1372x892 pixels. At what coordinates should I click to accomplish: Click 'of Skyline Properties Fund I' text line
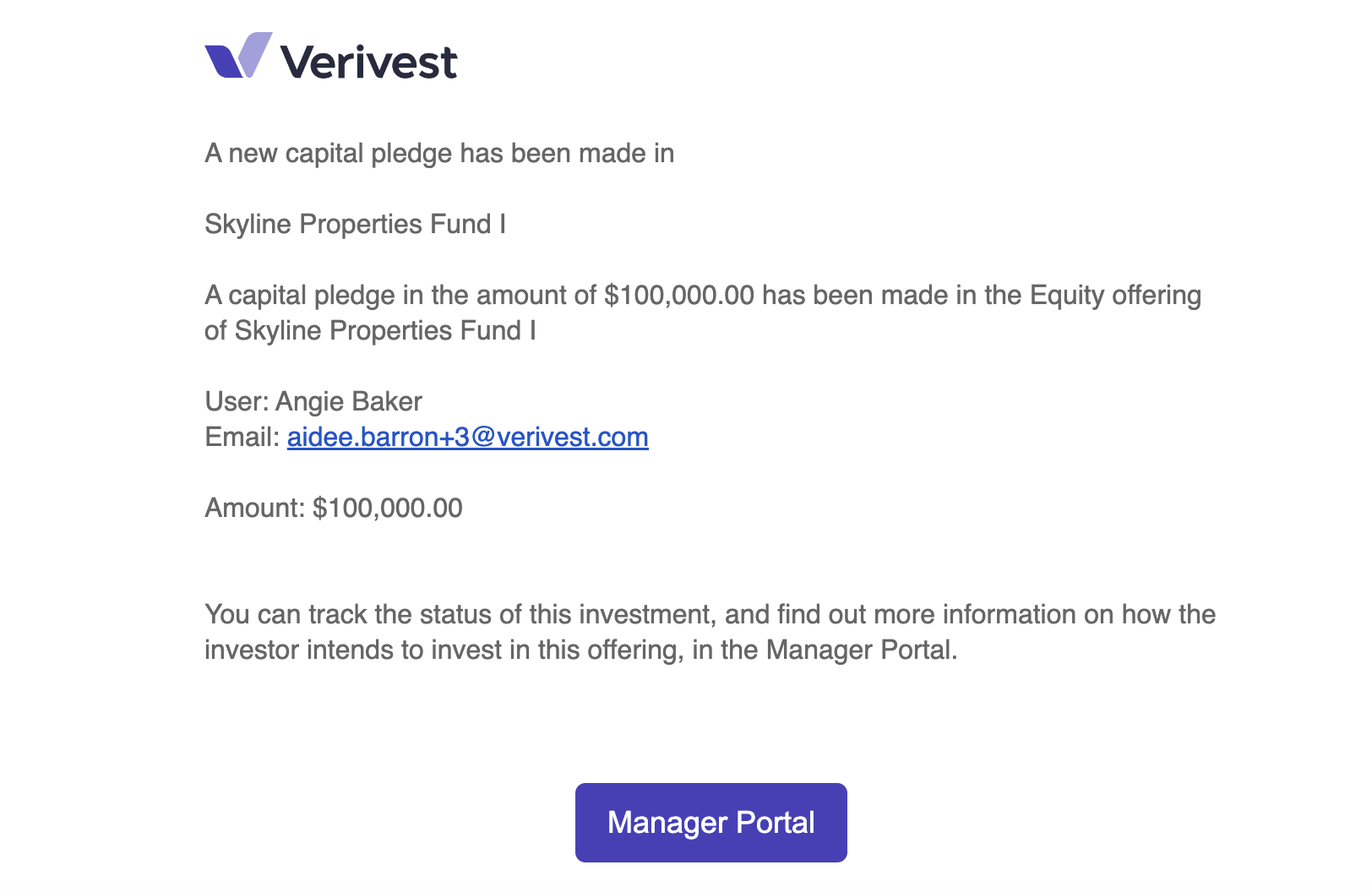tap(370, 330)
